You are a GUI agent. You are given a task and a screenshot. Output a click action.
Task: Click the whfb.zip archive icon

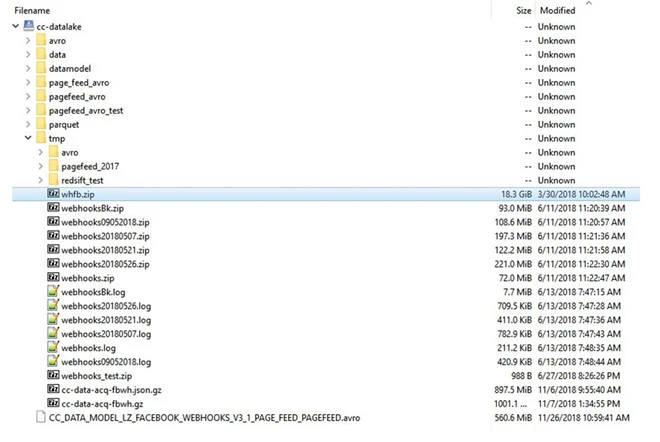[53, 194]
